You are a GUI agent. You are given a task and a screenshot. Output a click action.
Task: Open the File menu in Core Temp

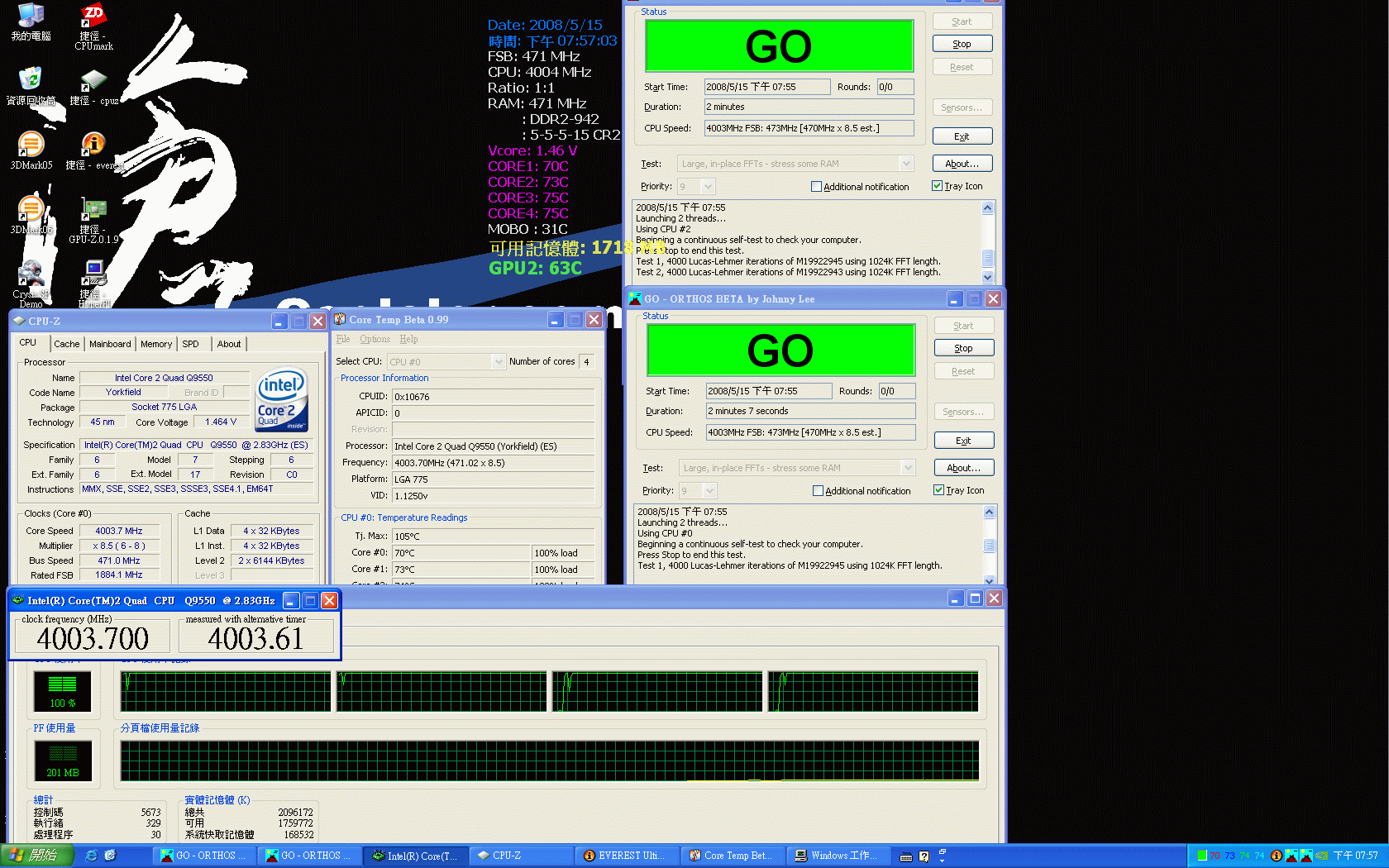pos(343,339)
